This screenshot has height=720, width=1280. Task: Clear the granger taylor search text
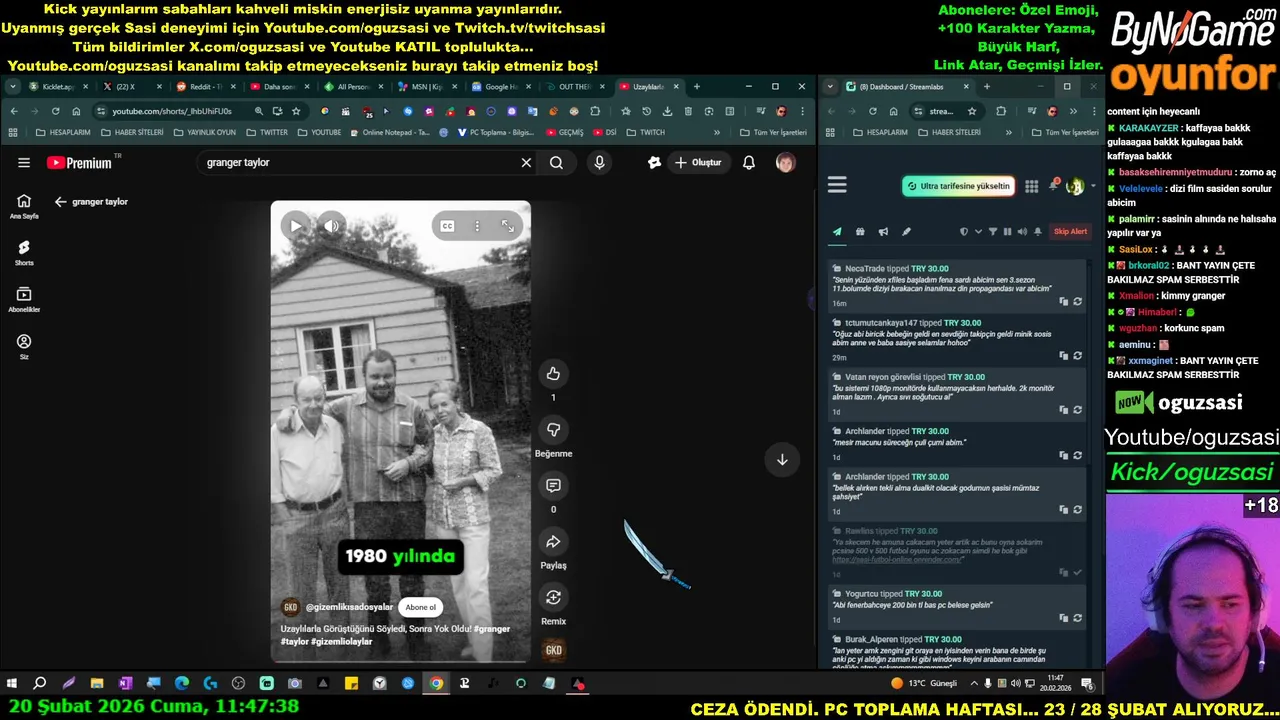[x=526, y=162]
